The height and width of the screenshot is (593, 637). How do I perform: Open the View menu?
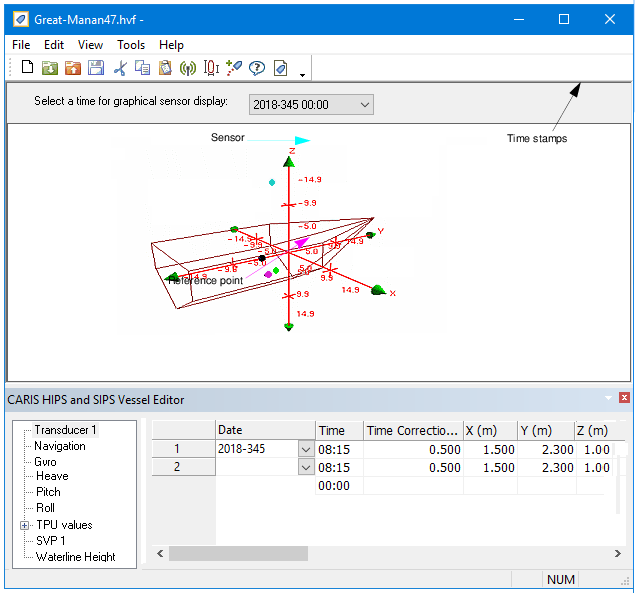[90, 45]
